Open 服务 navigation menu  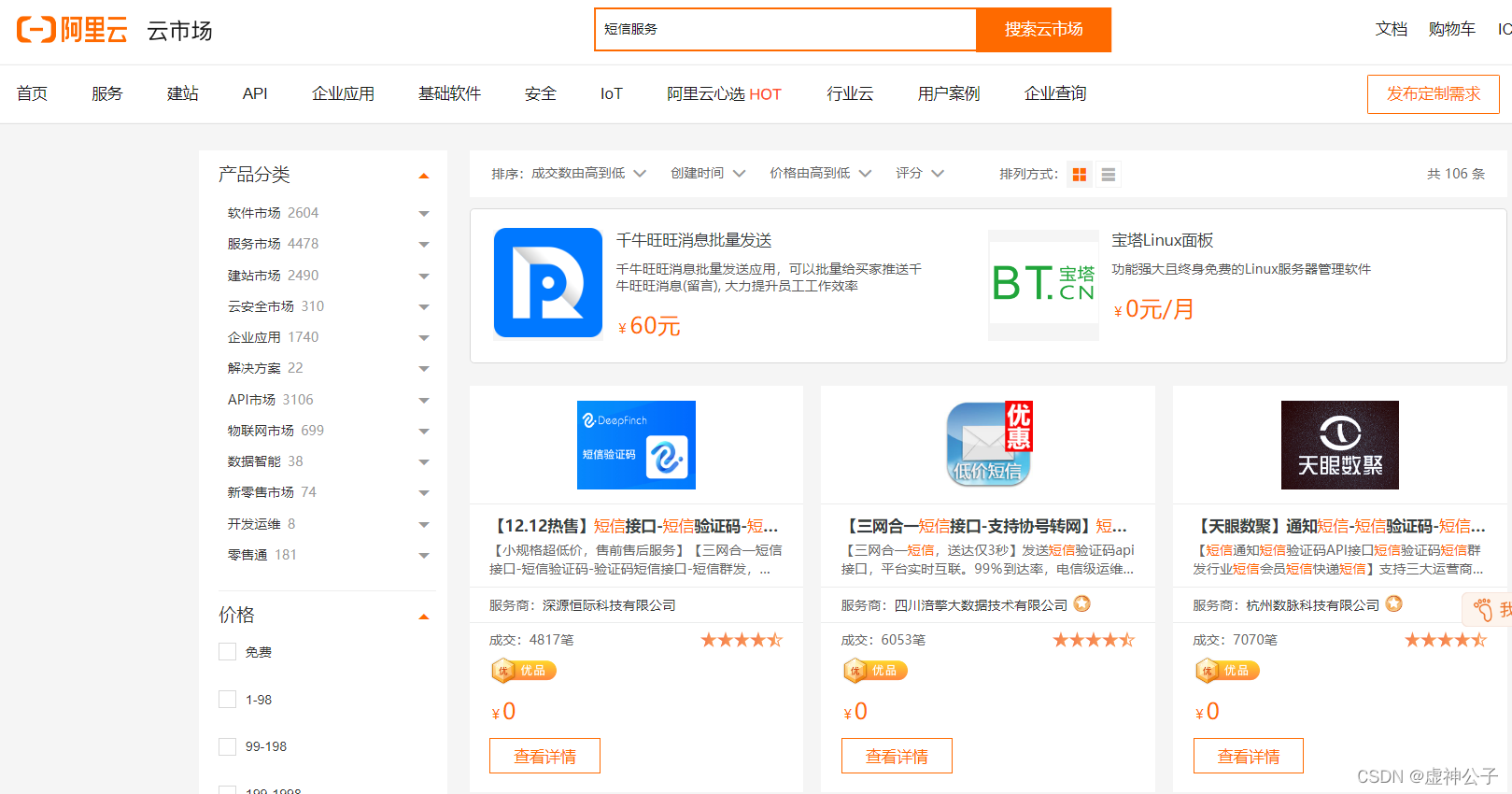107,93
